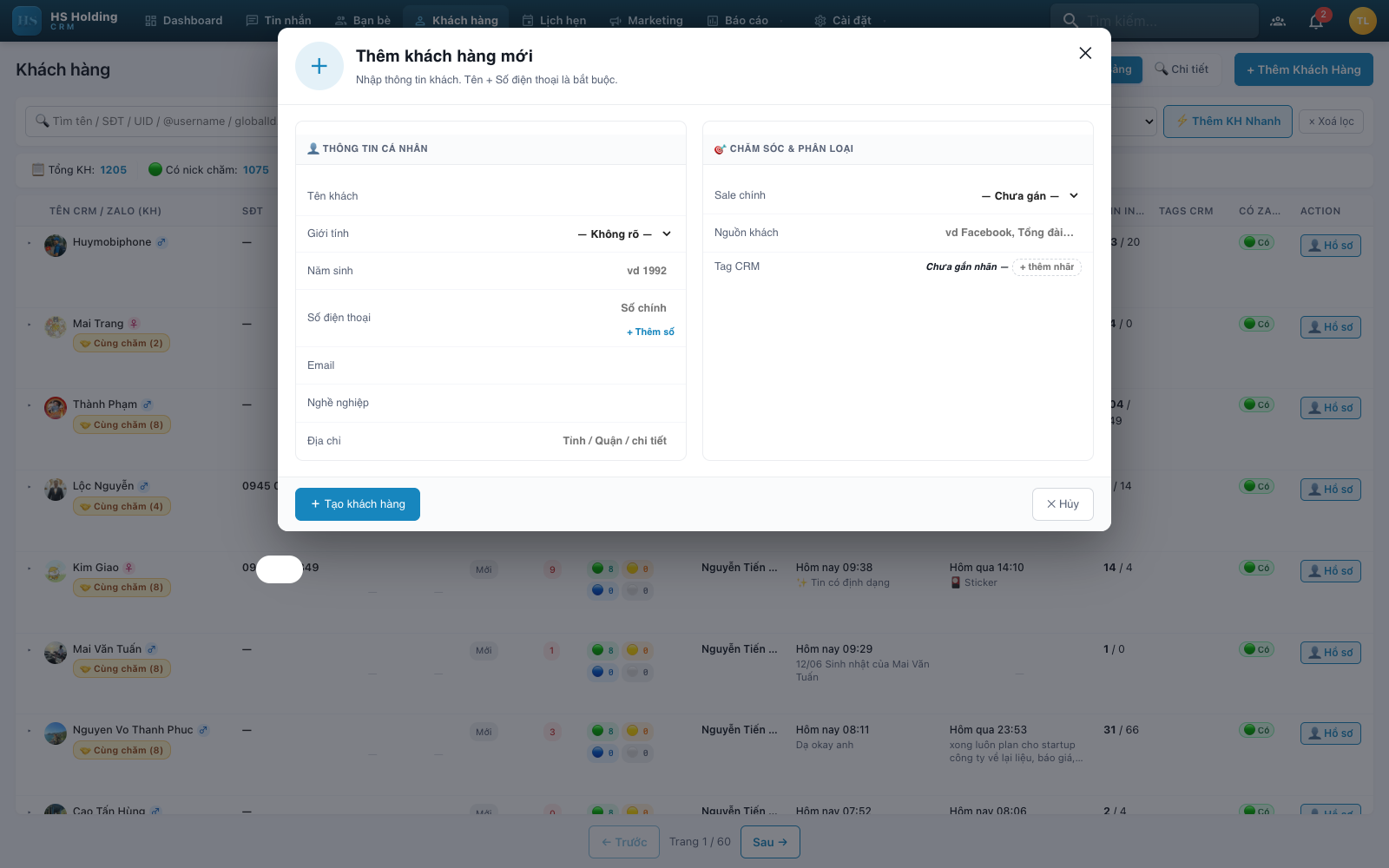Select the Khách hàng menu item
The image size is (1389, 868).
(x=457, y=20)
